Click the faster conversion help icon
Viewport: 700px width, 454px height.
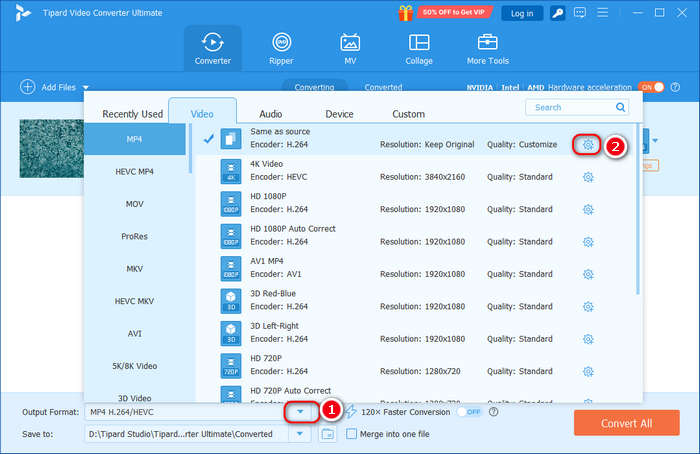(493, 412)
